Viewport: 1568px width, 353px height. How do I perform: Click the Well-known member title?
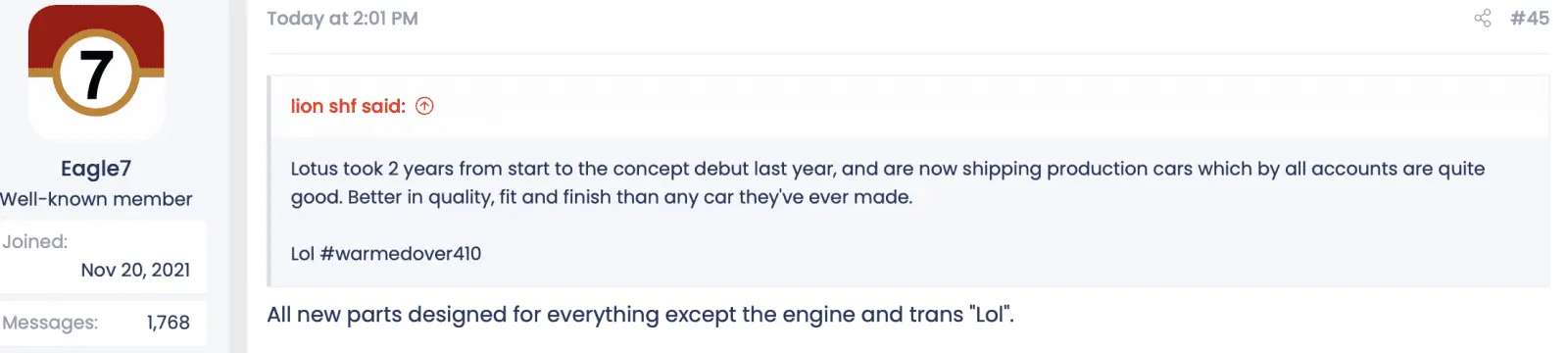[96, 199]
